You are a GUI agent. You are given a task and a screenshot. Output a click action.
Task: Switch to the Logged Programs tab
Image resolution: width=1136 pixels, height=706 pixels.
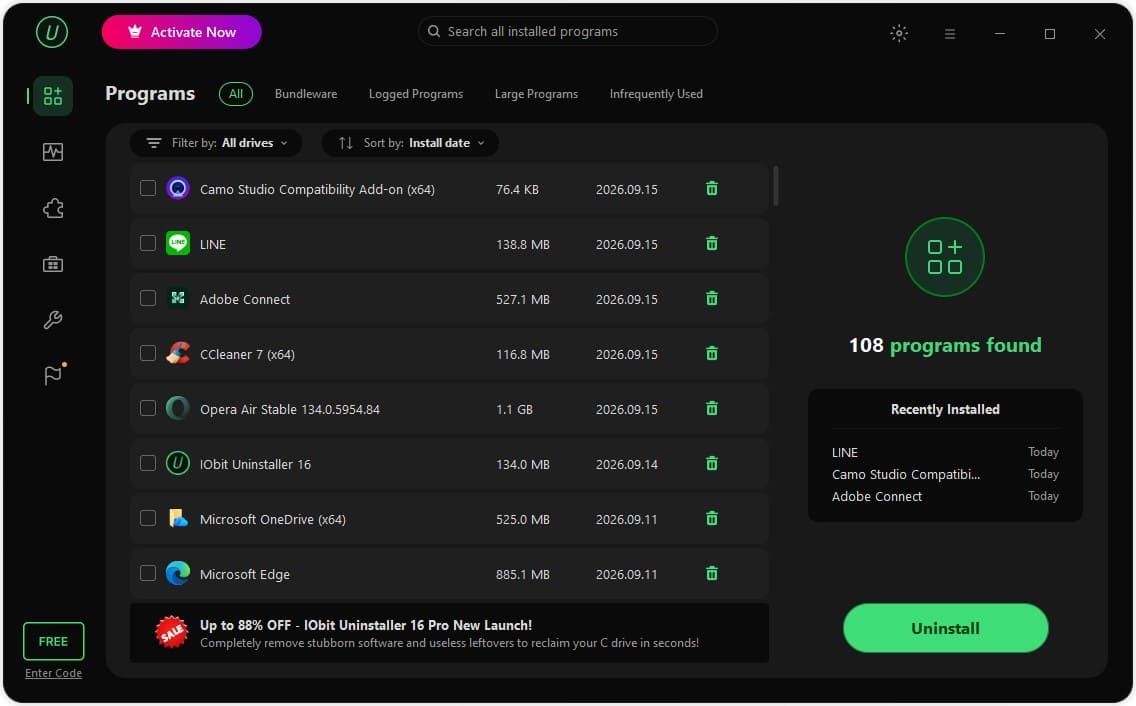click(416, 94)
